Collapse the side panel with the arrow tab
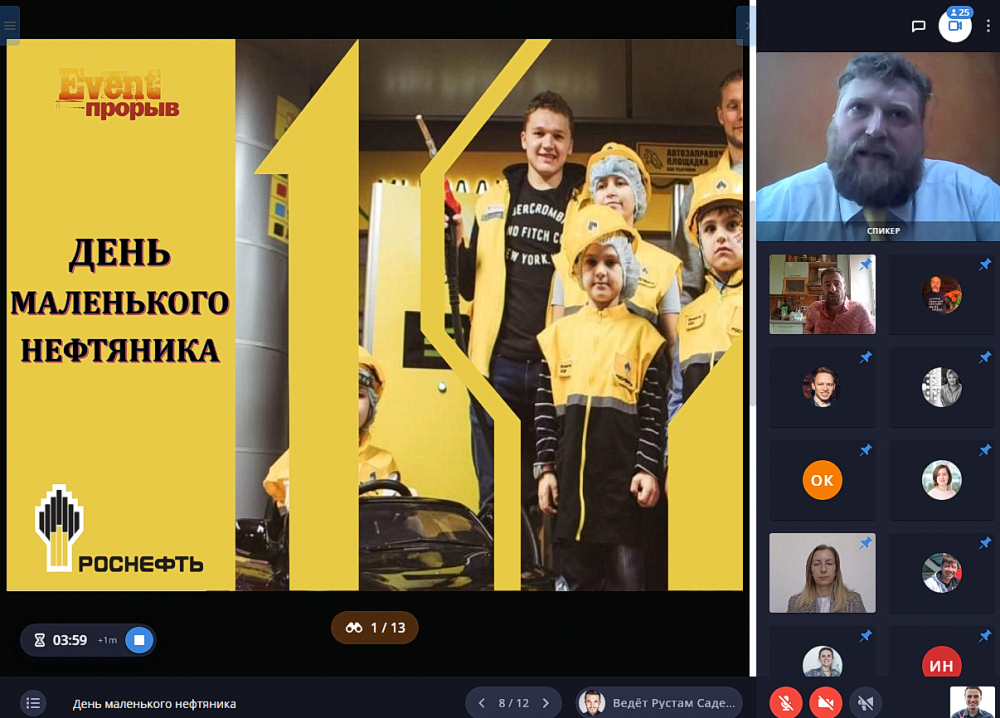 pyautogui.click(x=746, y=26)
